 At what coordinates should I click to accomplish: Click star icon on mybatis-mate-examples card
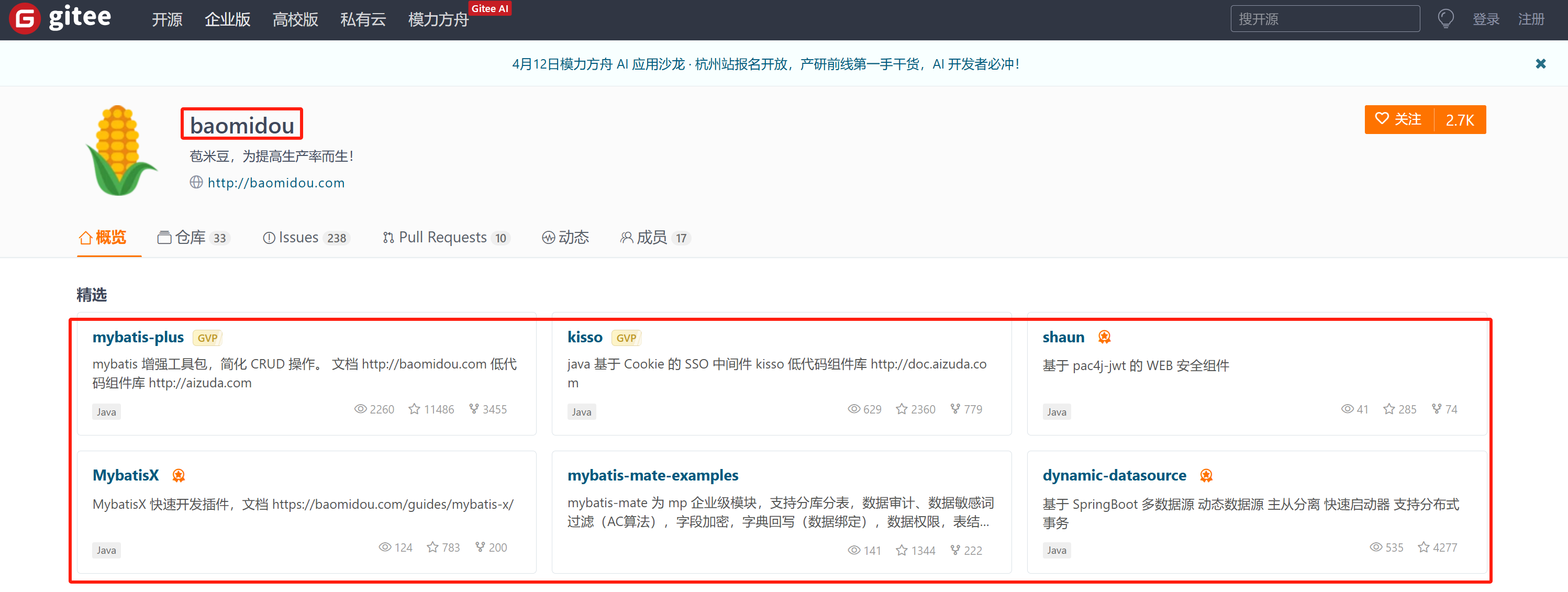[x=902, y=551]
